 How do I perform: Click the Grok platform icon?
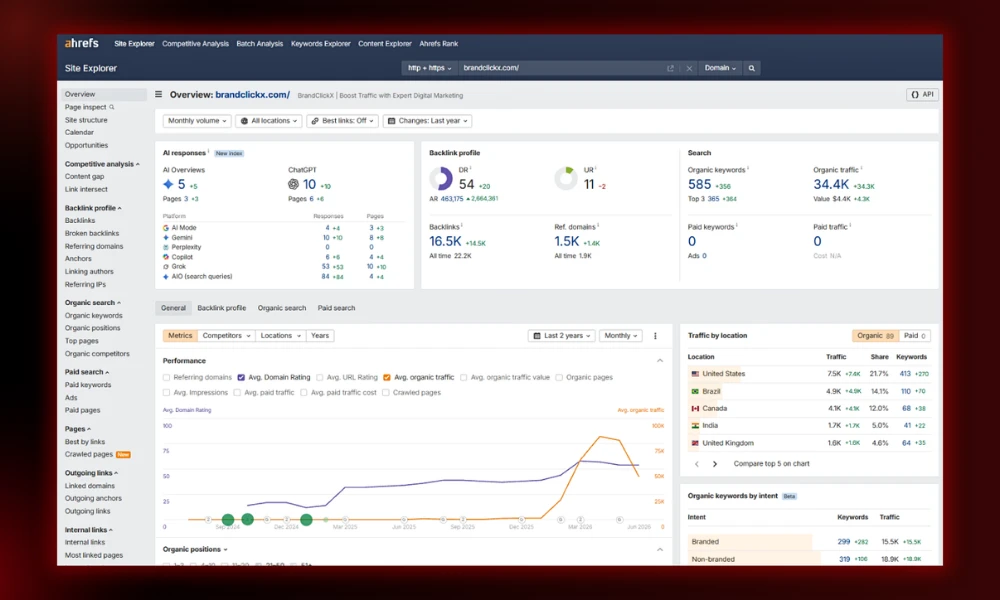point(166,267)
